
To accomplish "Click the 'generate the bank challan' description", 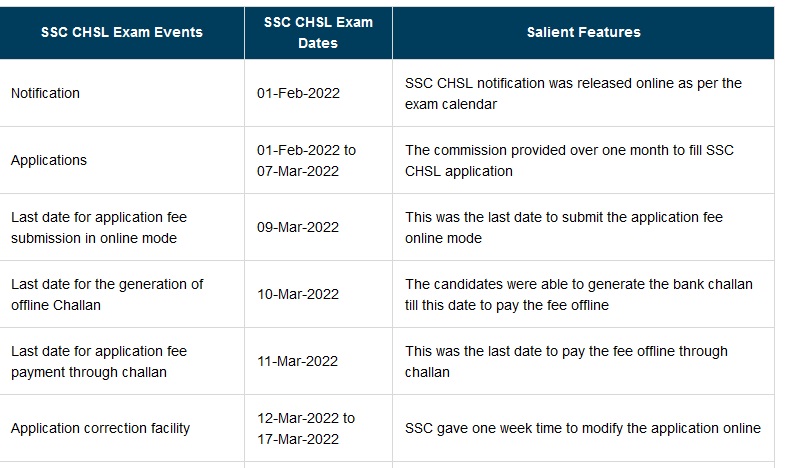I will pos(578,294).
